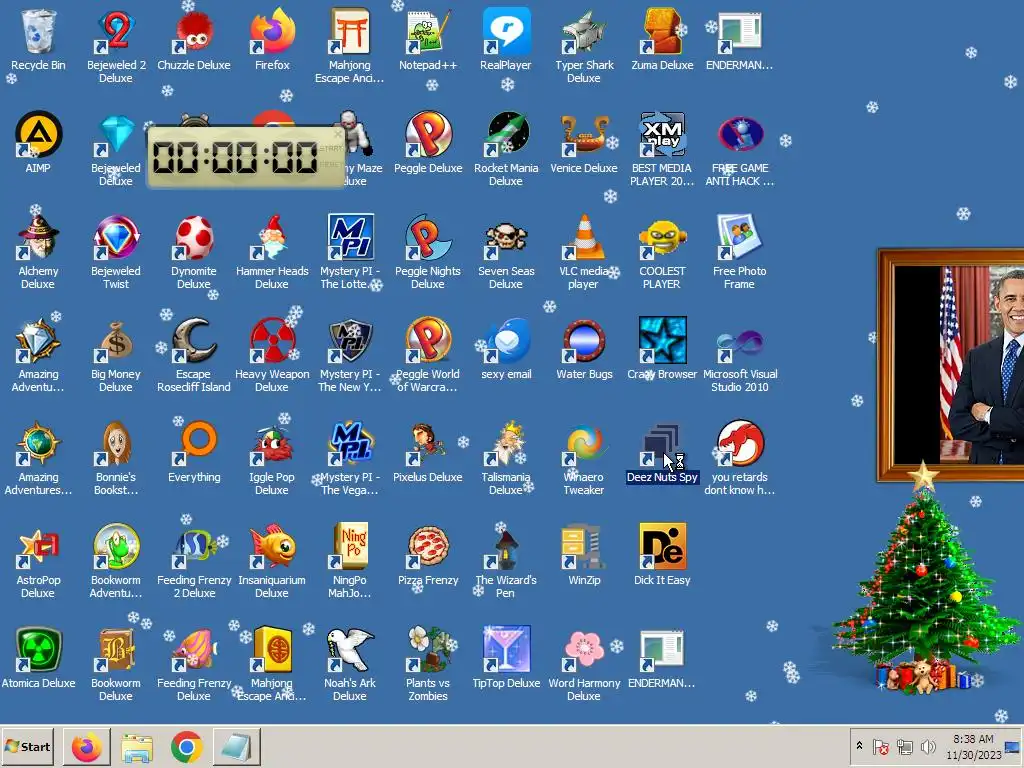Open the Start menu
The image size is (1024, 768).
27,746
